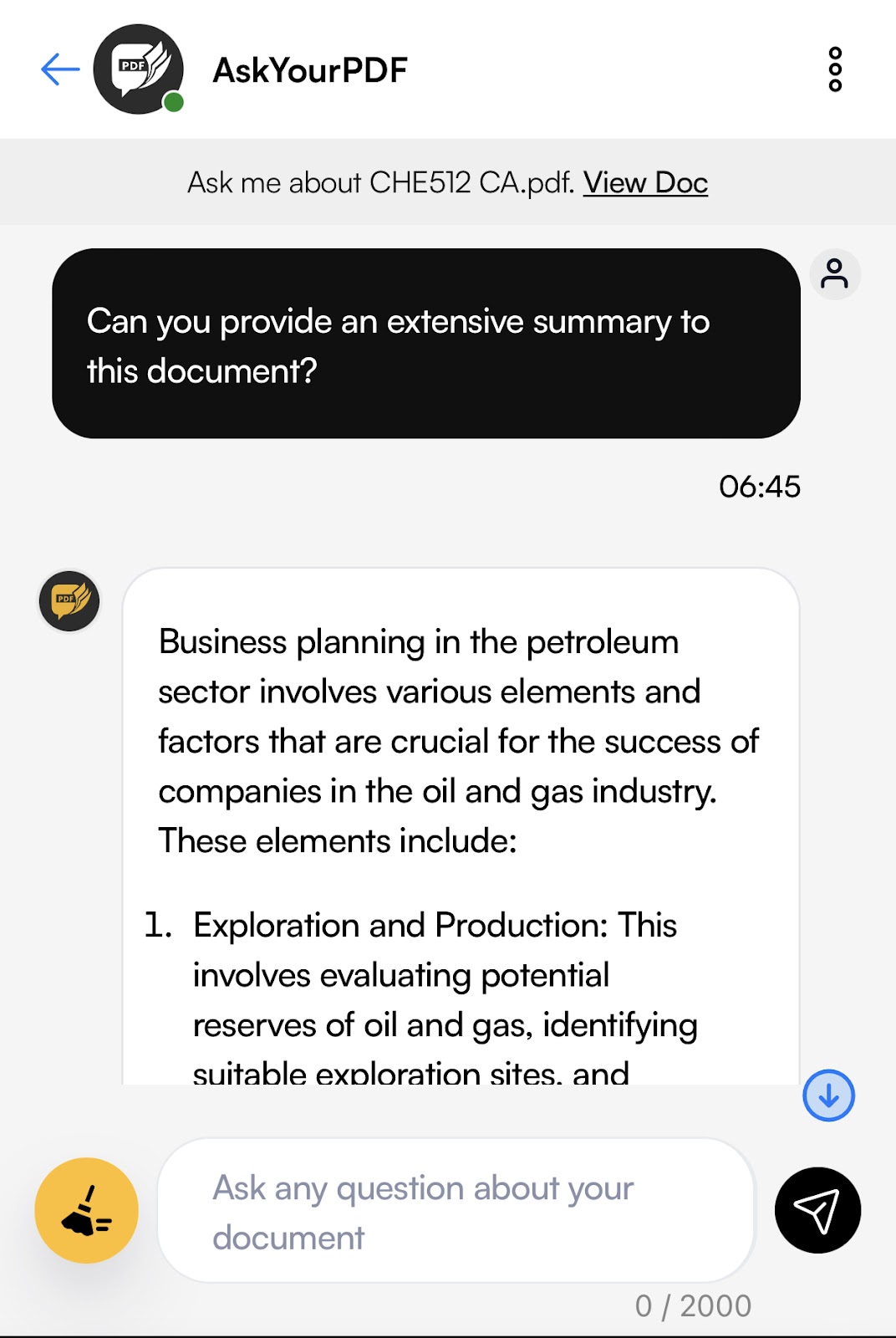Image resolution: width=896 pixels, height=1338 pixels.
Task: Select the user message bubble
Action: pos(426,344)
